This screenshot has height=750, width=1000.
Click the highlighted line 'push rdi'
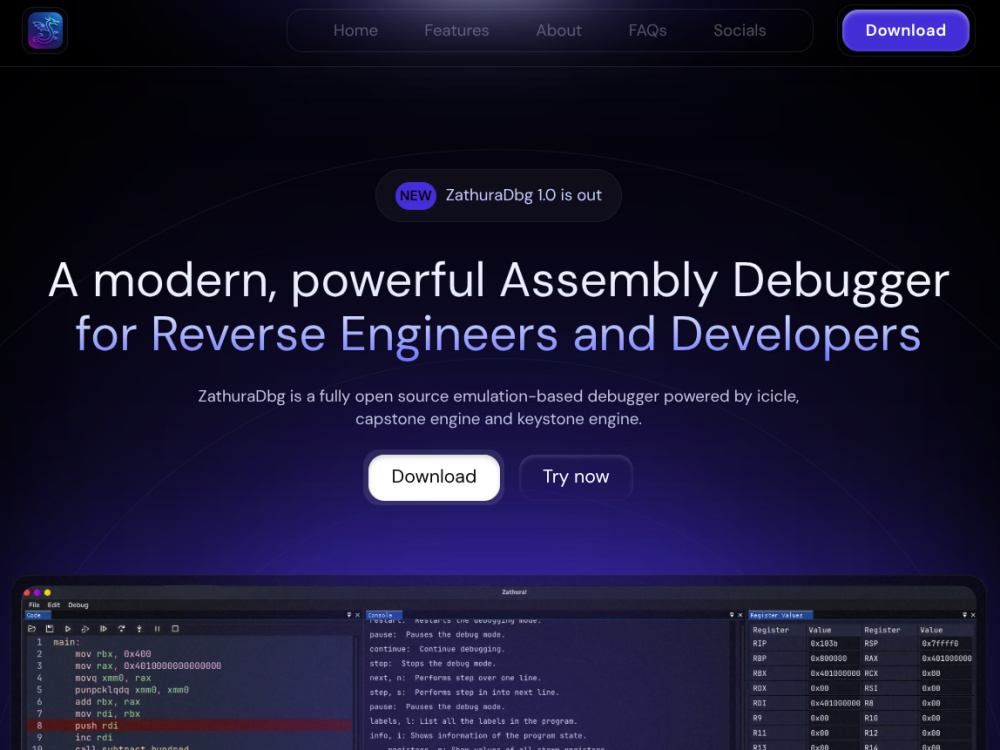coord(189,726)
